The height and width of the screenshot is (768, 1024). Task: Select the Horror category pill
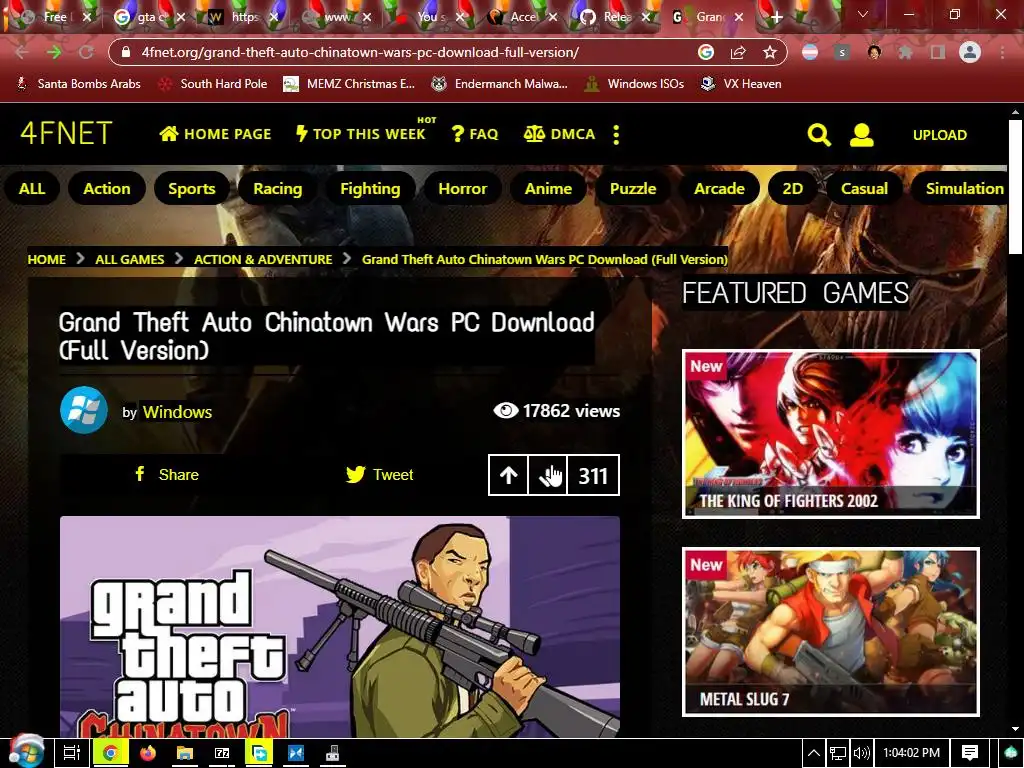462,189
